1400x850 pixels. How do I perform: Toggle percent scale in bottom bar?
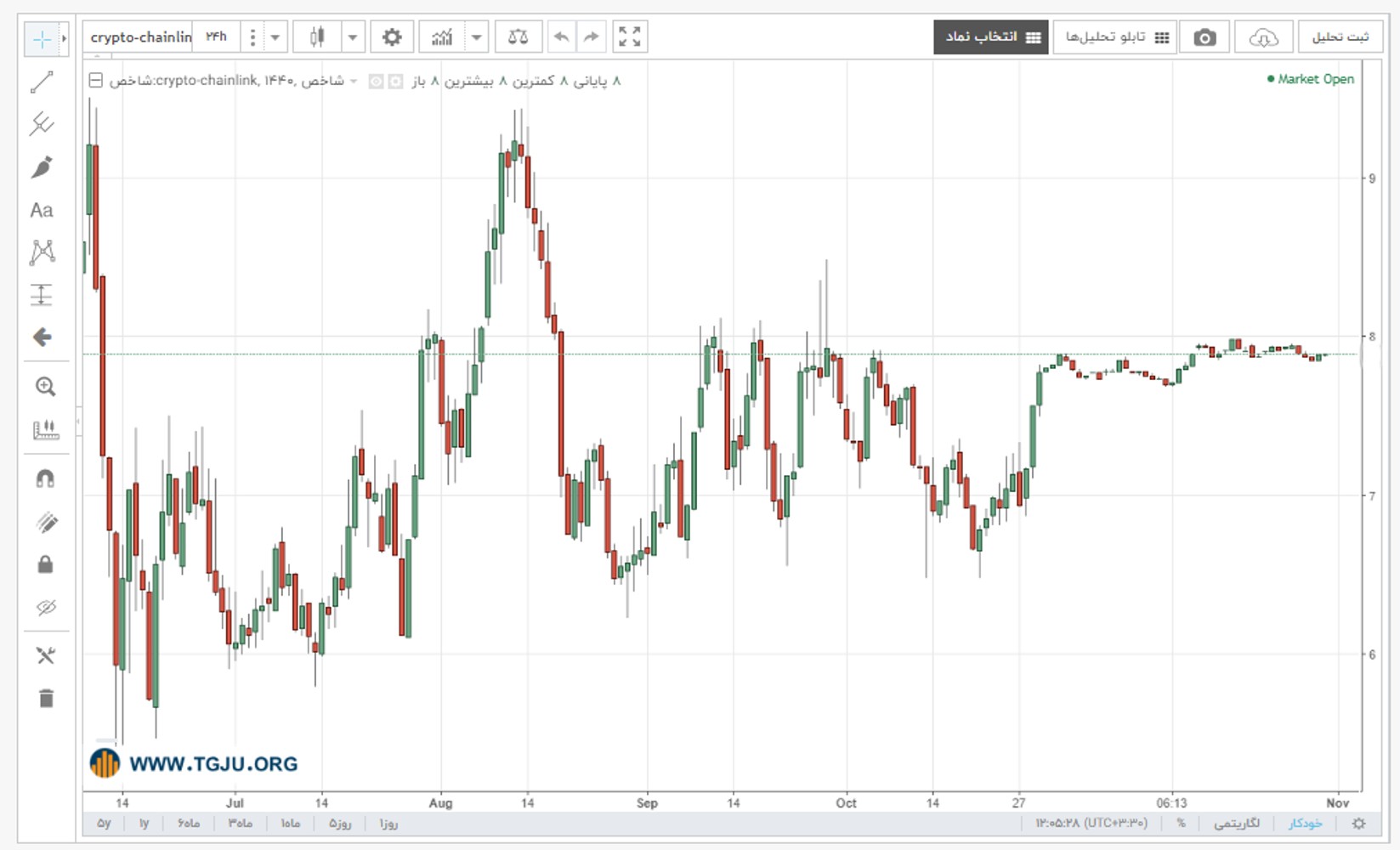tap(1181, 823)
